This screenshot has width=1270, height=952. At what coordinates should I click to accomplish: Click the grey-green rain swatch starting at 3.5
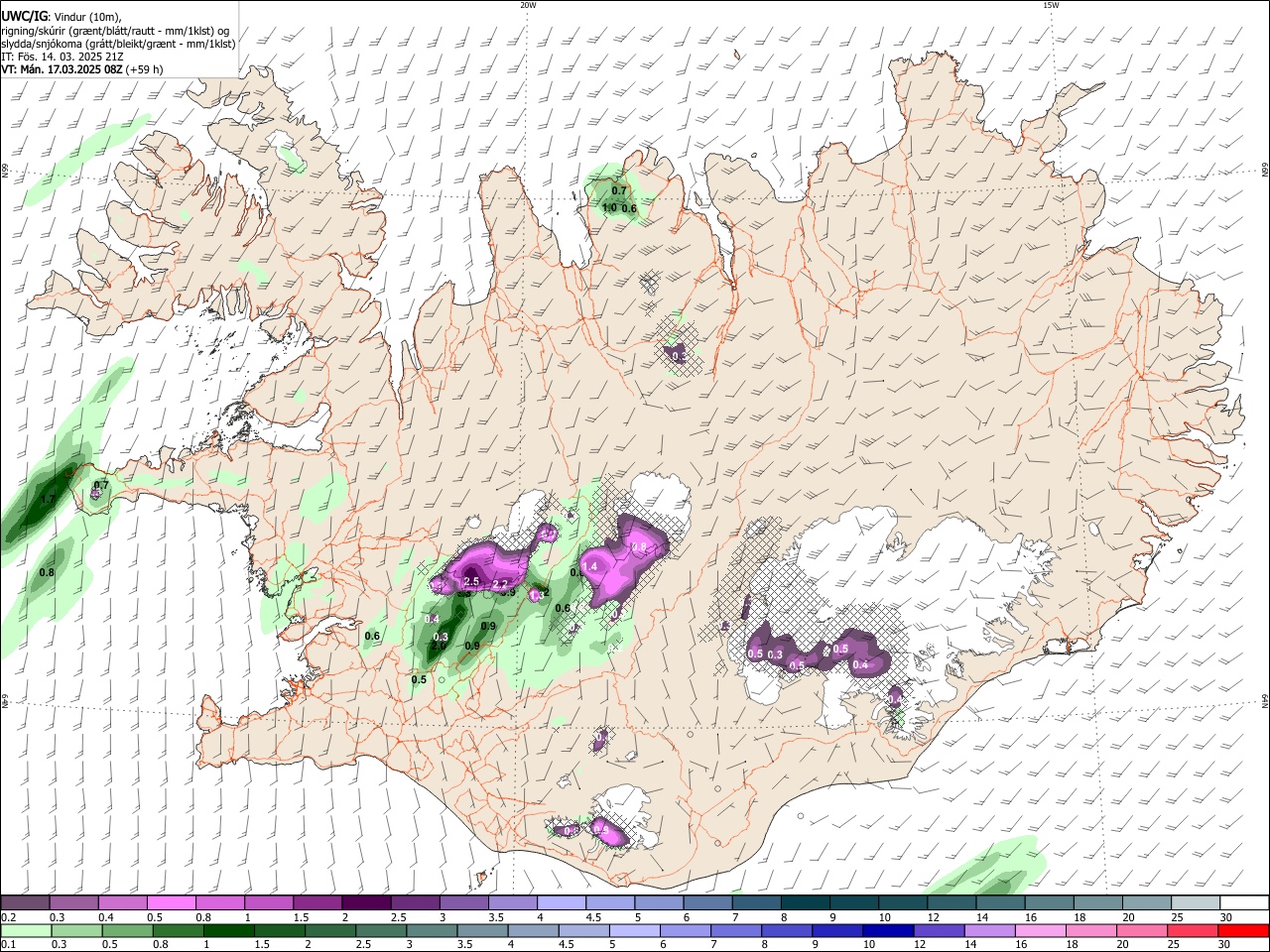point(483,930)
